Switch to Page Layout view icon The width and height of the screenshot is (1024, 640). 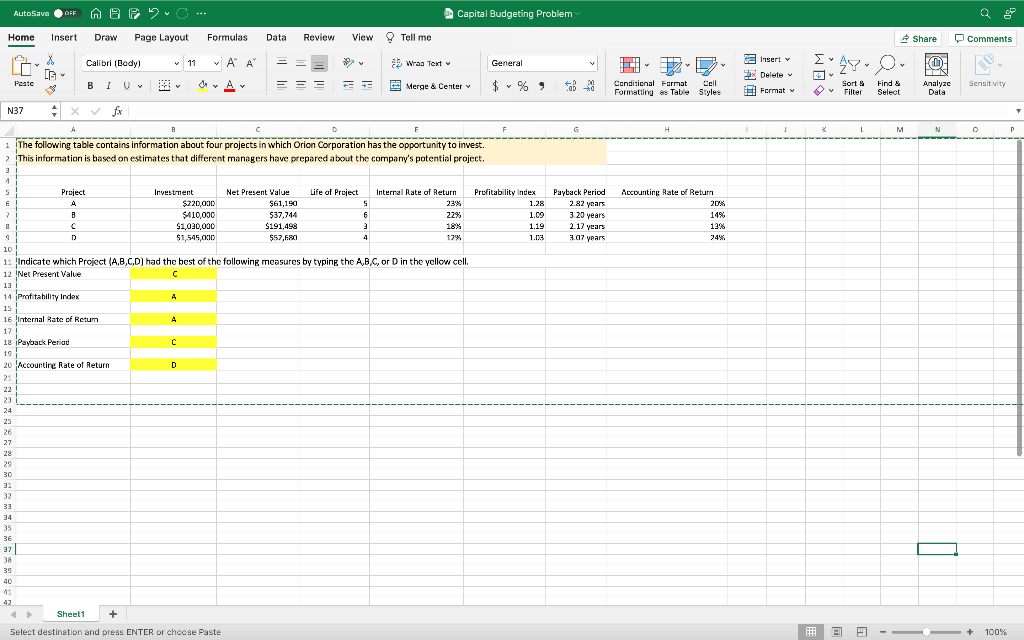(837, 632)
